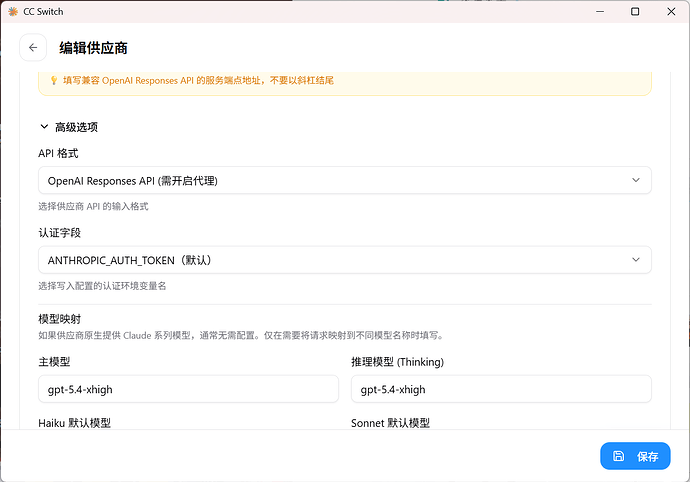Save provider with 保存 button
The image size is (690, 482).
pos(635,456)
